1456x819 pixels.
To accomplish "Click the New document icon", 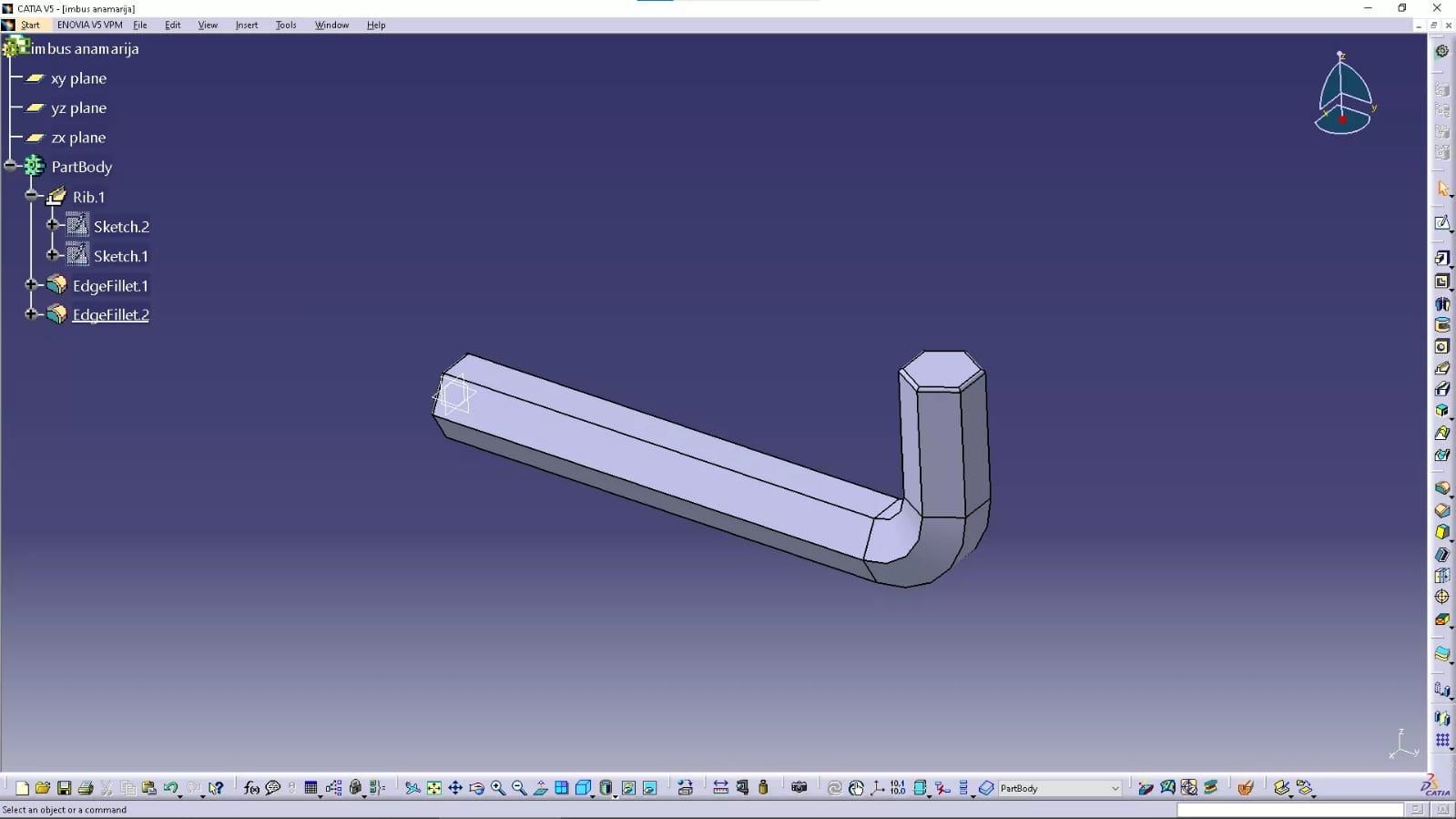I will click(22, 788).
